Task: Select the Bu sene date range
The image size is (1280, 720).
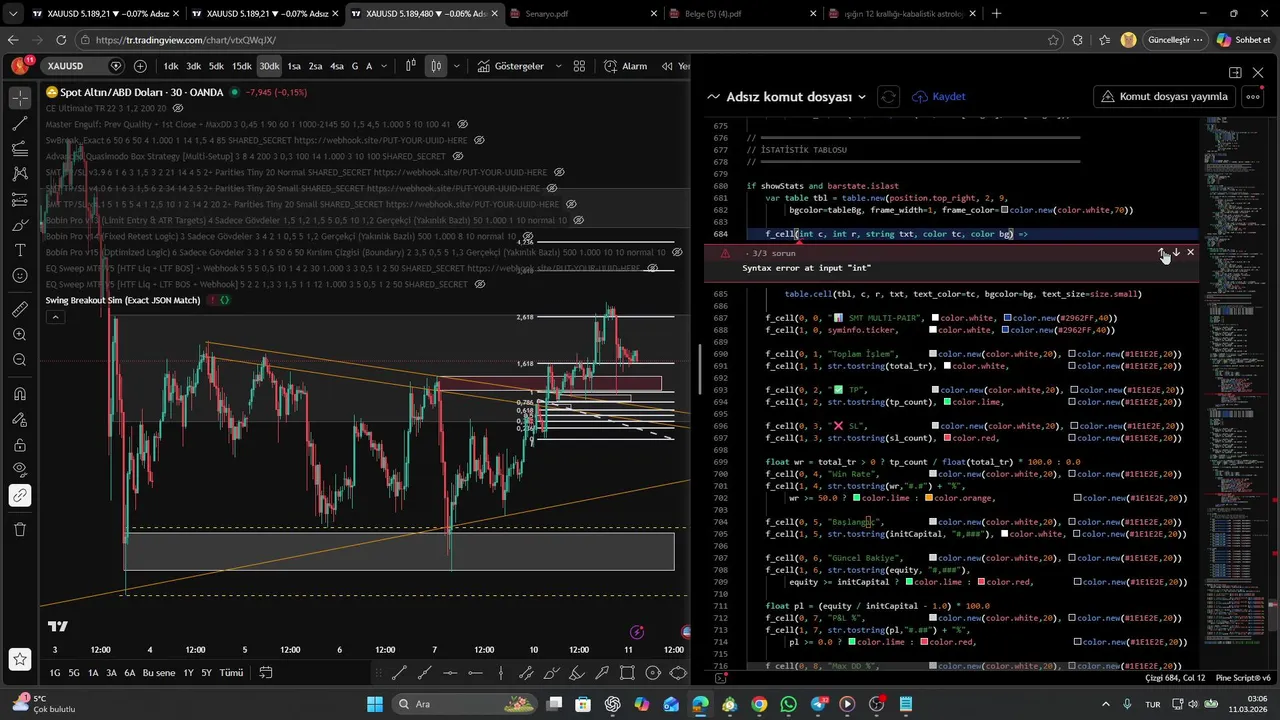Action: tap(159, 673)
